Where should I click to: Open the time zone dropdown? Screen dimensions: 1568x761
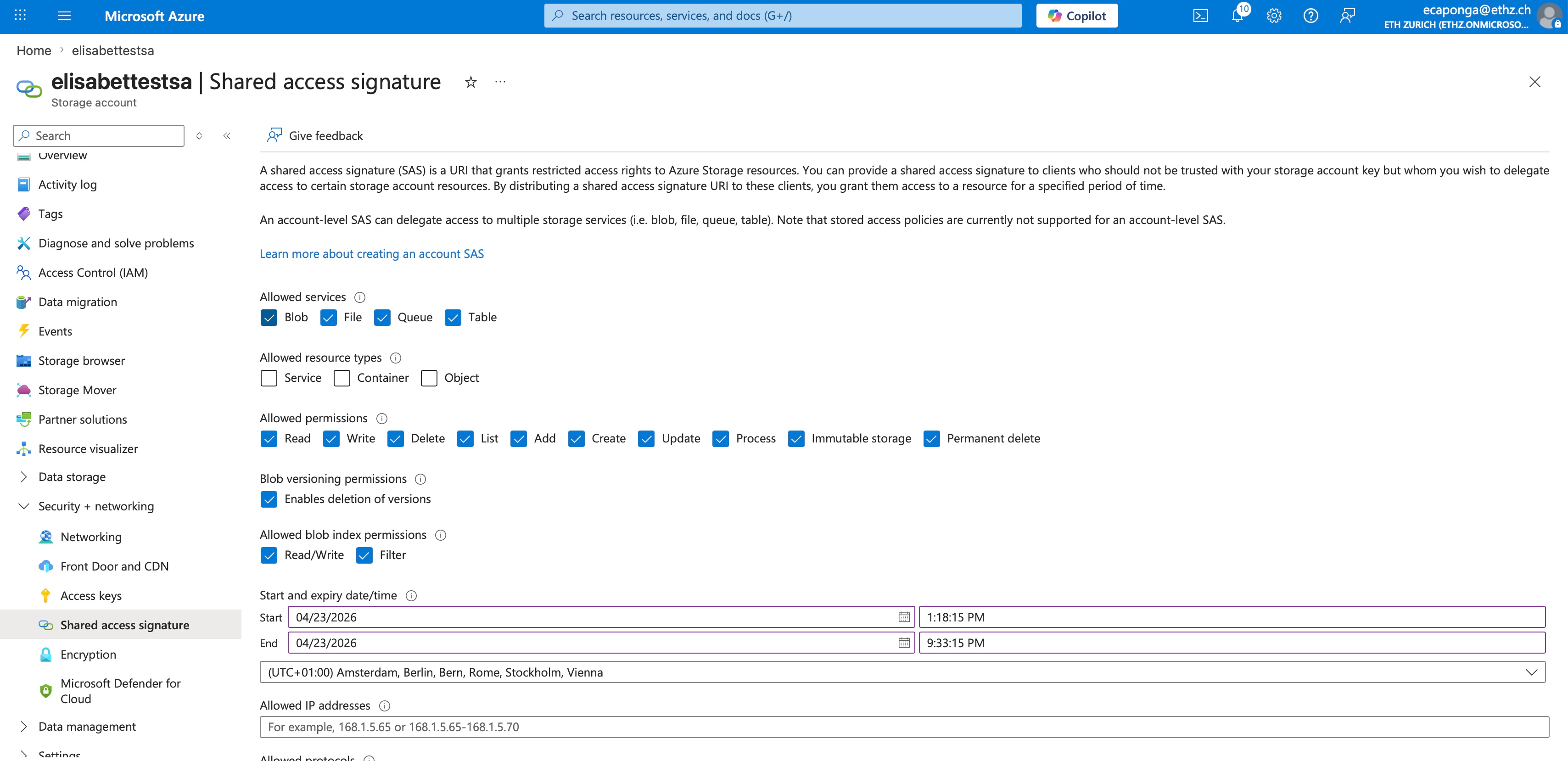[902, 672]
